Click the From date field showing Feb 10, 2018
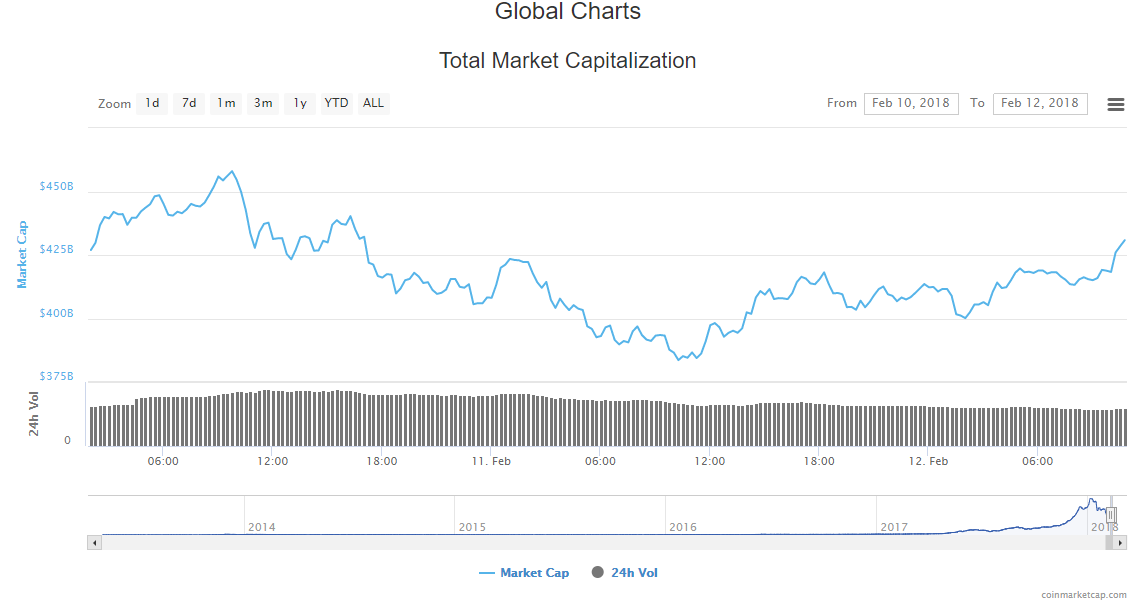 pos(911,103)
